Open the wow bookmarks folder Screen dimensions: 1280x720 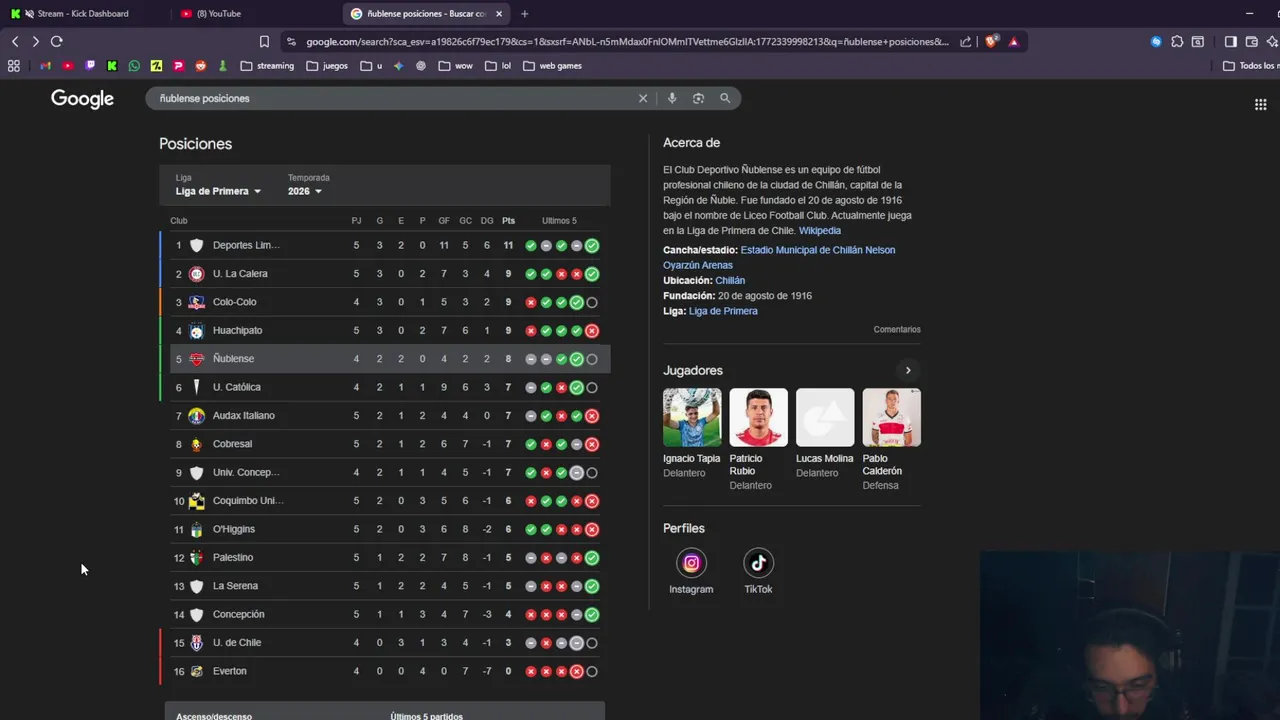455,66
